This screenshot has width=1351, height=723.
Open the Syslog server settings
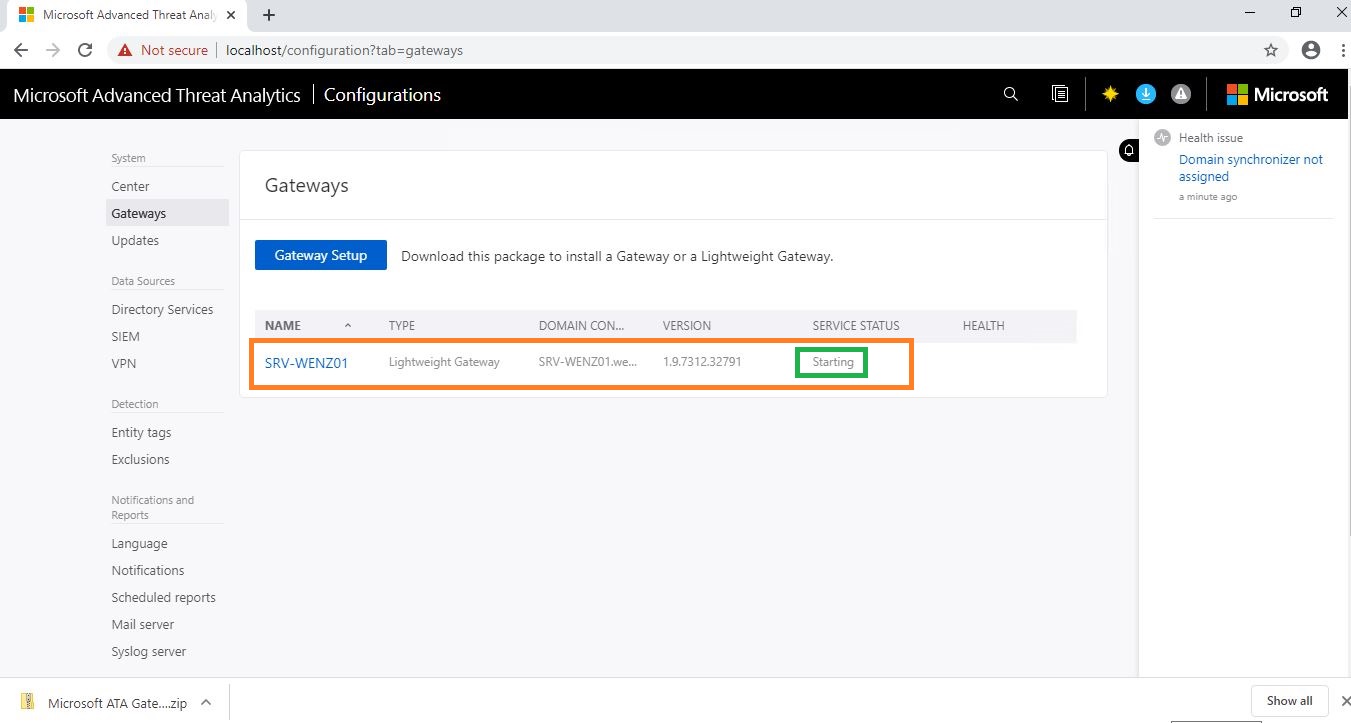149,651
